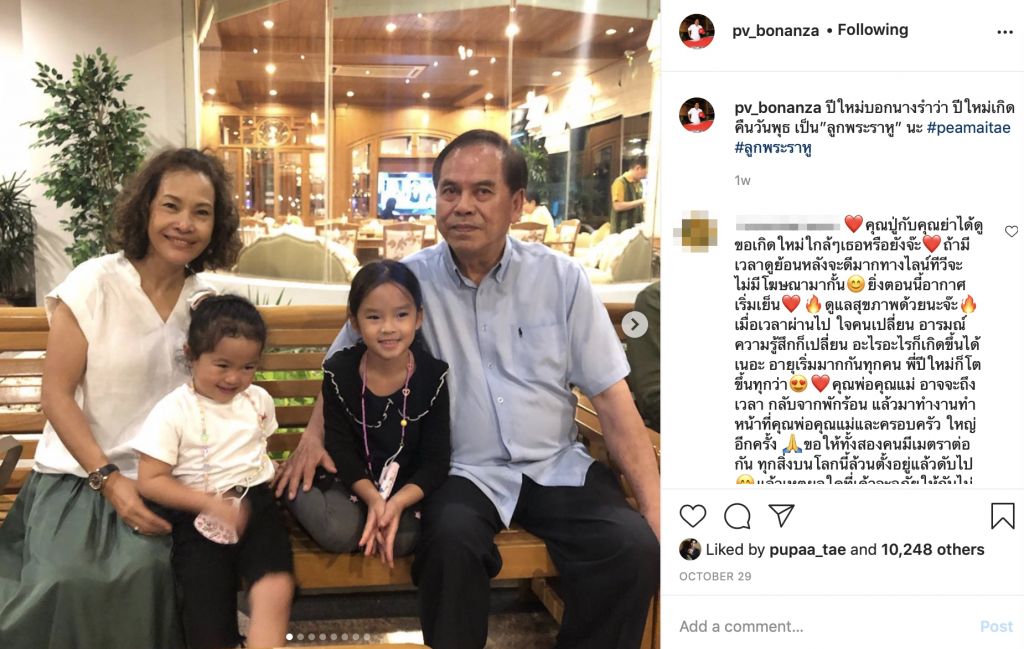Click the blurred commenter avatar

(699, 231)
